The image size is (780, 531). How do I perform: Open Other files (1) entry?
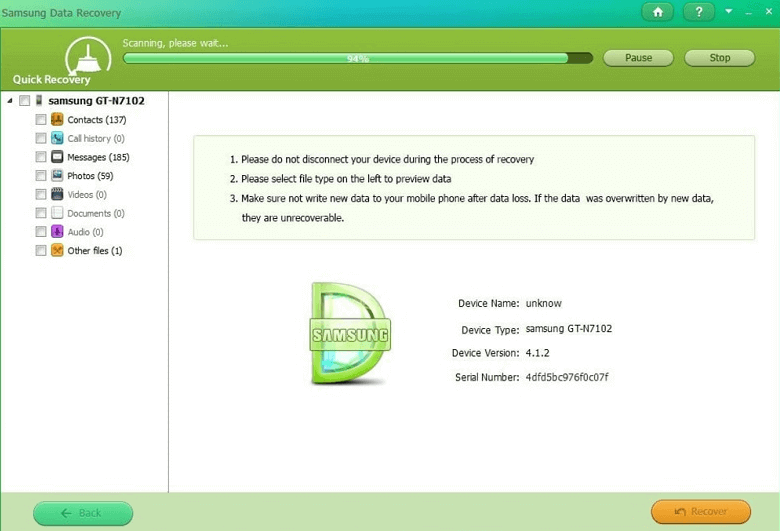click(x=95, y=251)
